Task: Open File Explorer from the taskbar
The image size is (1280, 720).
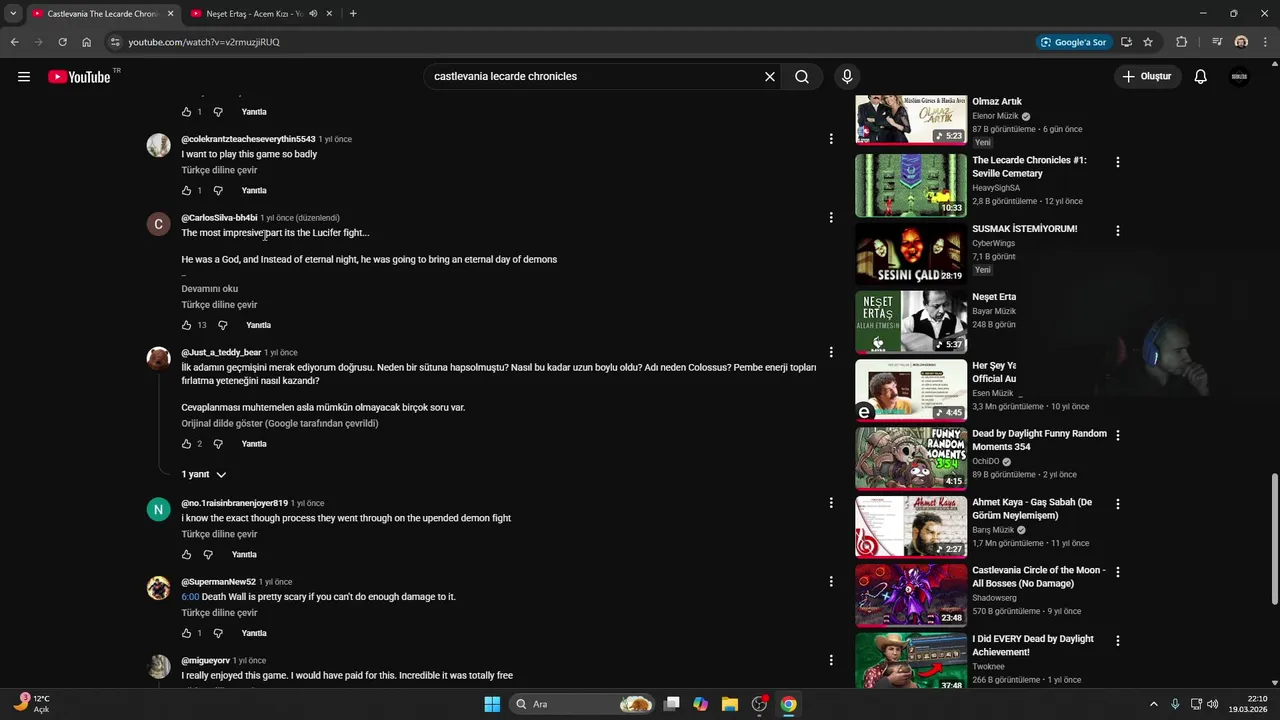Action: (730, 704)
